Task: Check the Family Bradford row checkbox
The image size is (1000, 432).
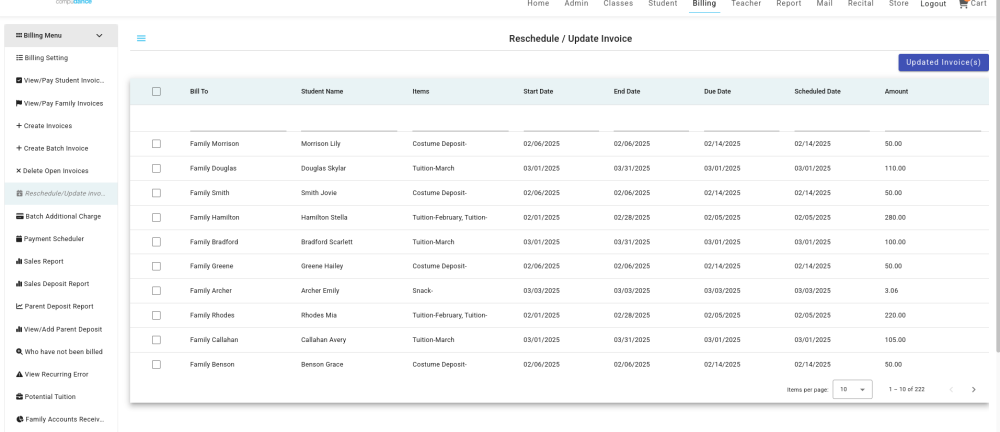Action: point(156,242)
